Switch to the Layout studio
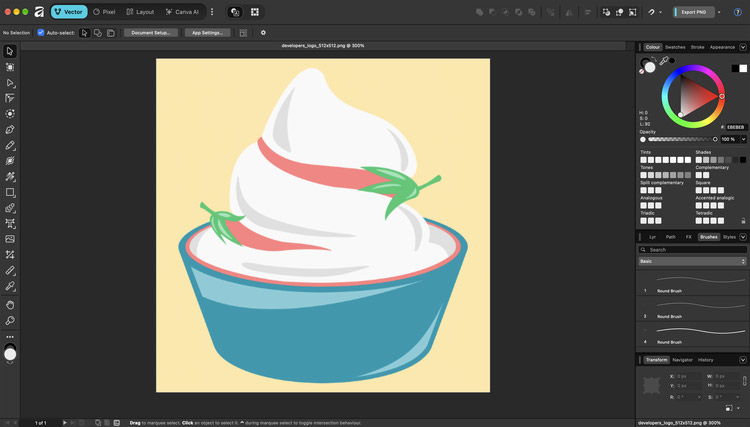Viewport: 750px width, 427px height. point(140,12)
